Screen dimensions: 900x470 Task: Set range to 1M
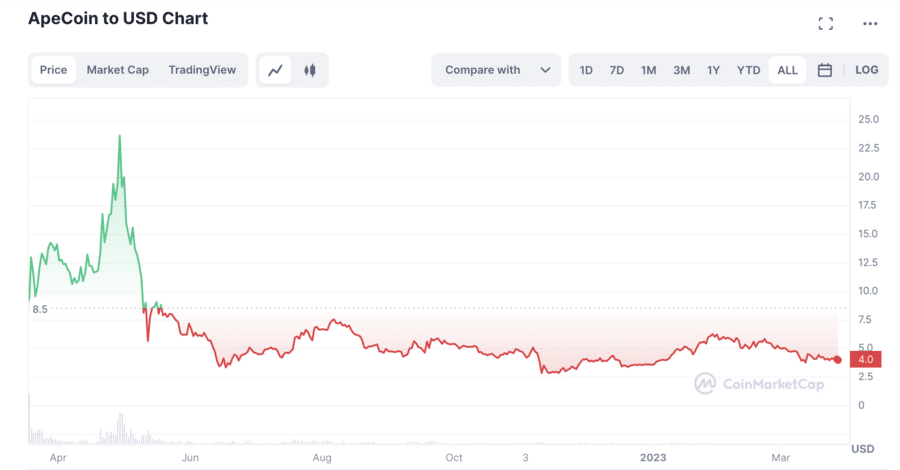(649, 70)
